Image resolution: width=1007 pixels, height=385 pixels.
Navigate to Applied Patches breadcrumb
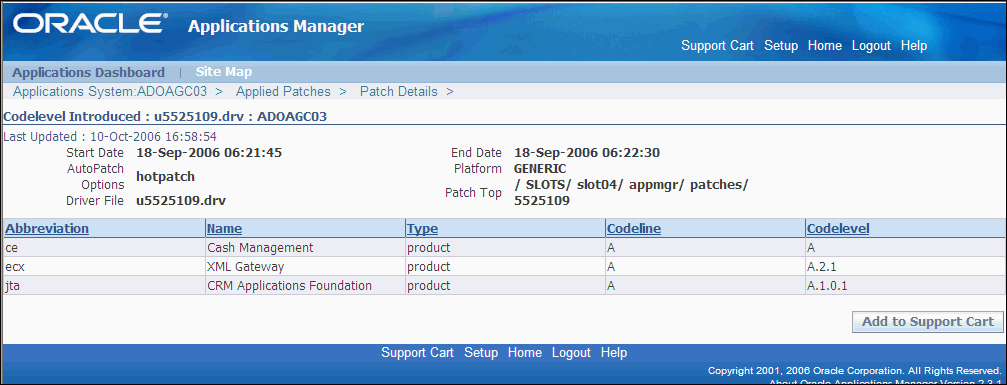click(283, 91)
